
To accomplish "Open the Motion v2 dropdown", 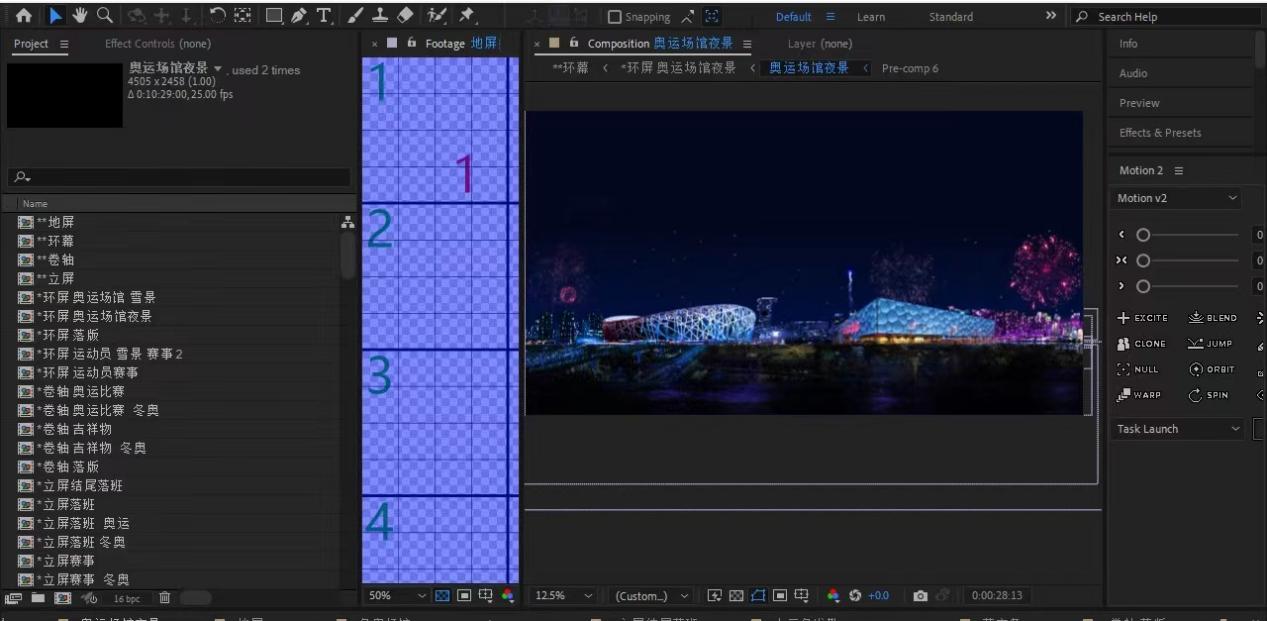I will coord(1177,198).
